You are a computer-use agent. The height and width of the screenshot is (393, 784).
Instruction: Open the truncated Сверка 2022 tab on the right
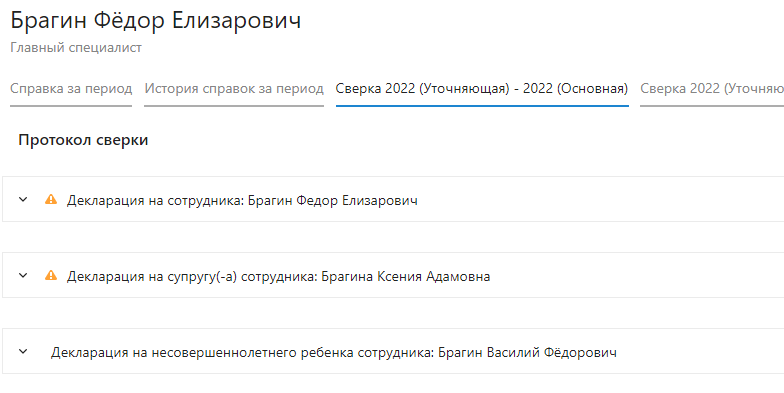(712, 88)
